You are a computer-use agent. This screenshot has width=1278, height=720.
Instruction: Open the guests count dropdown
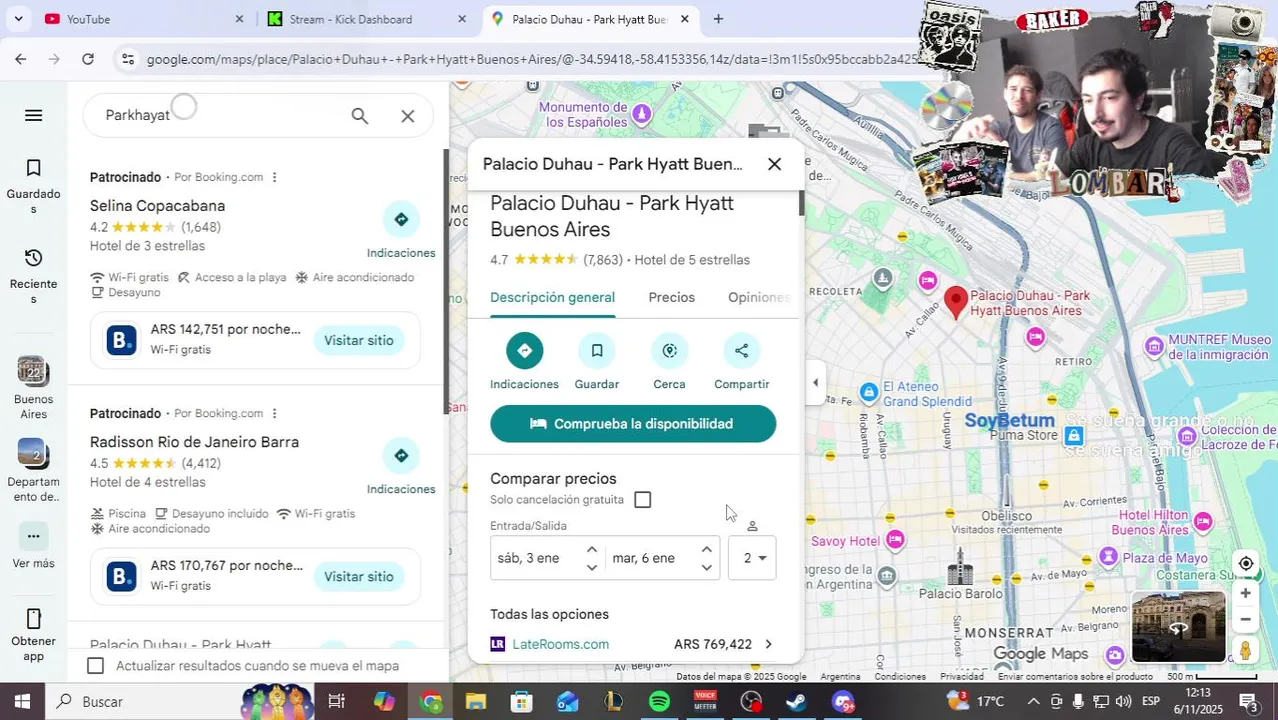[x=752, y=558]
